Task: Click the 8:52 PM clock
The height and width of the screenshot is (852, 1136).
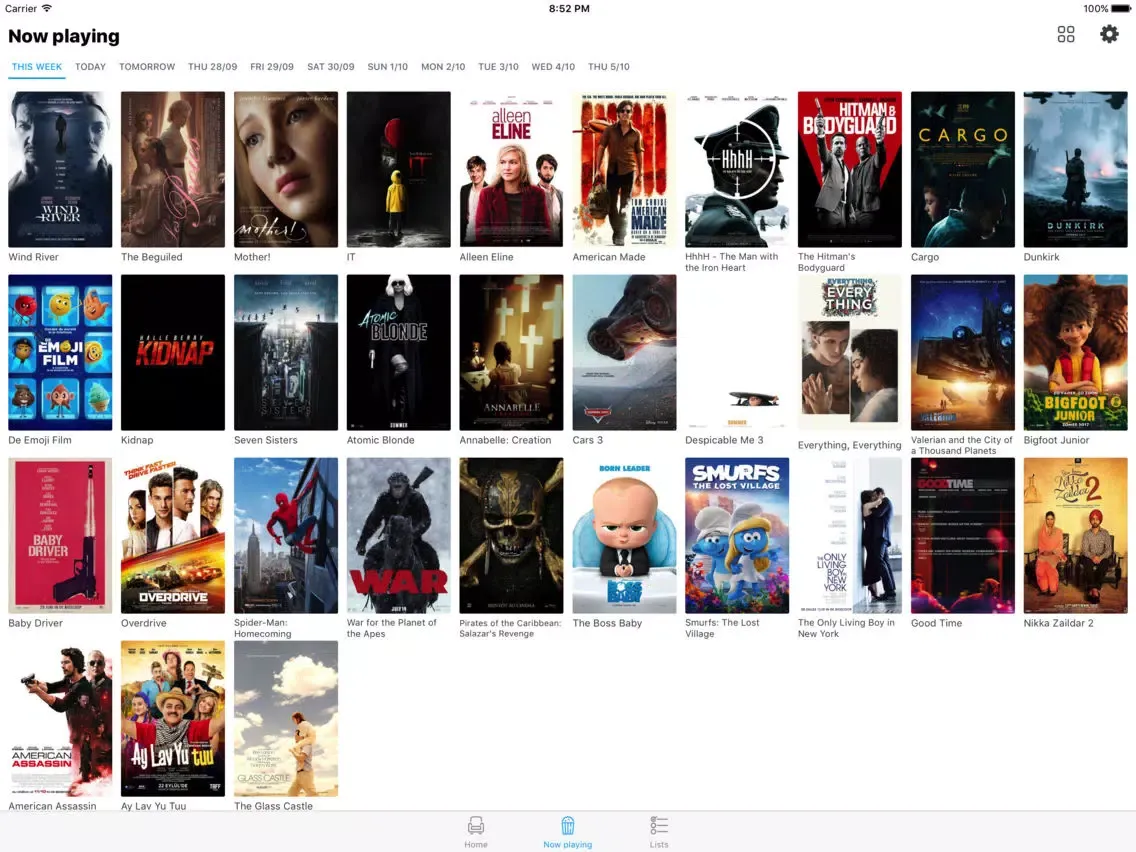Action: pos(569,9)
